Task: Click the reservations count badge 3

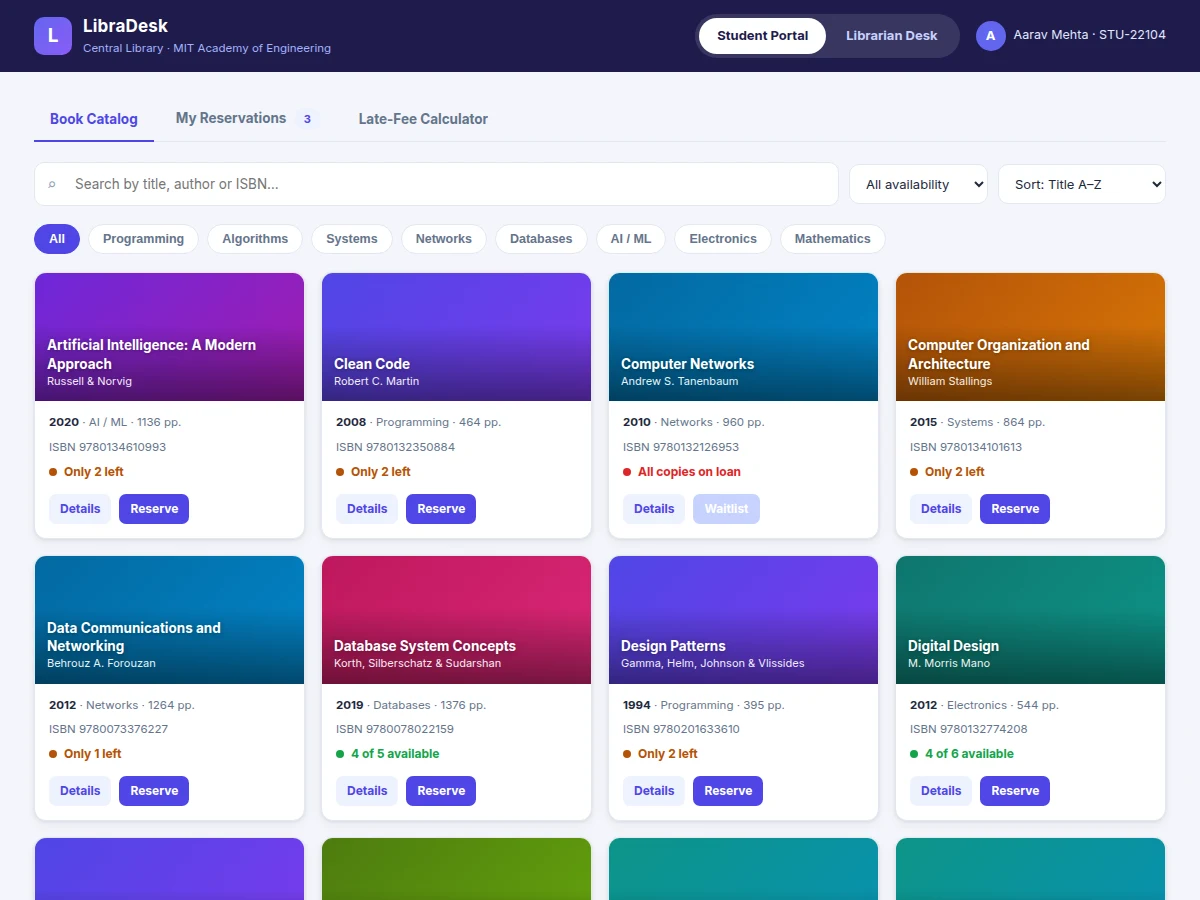Action: (307, 119)
